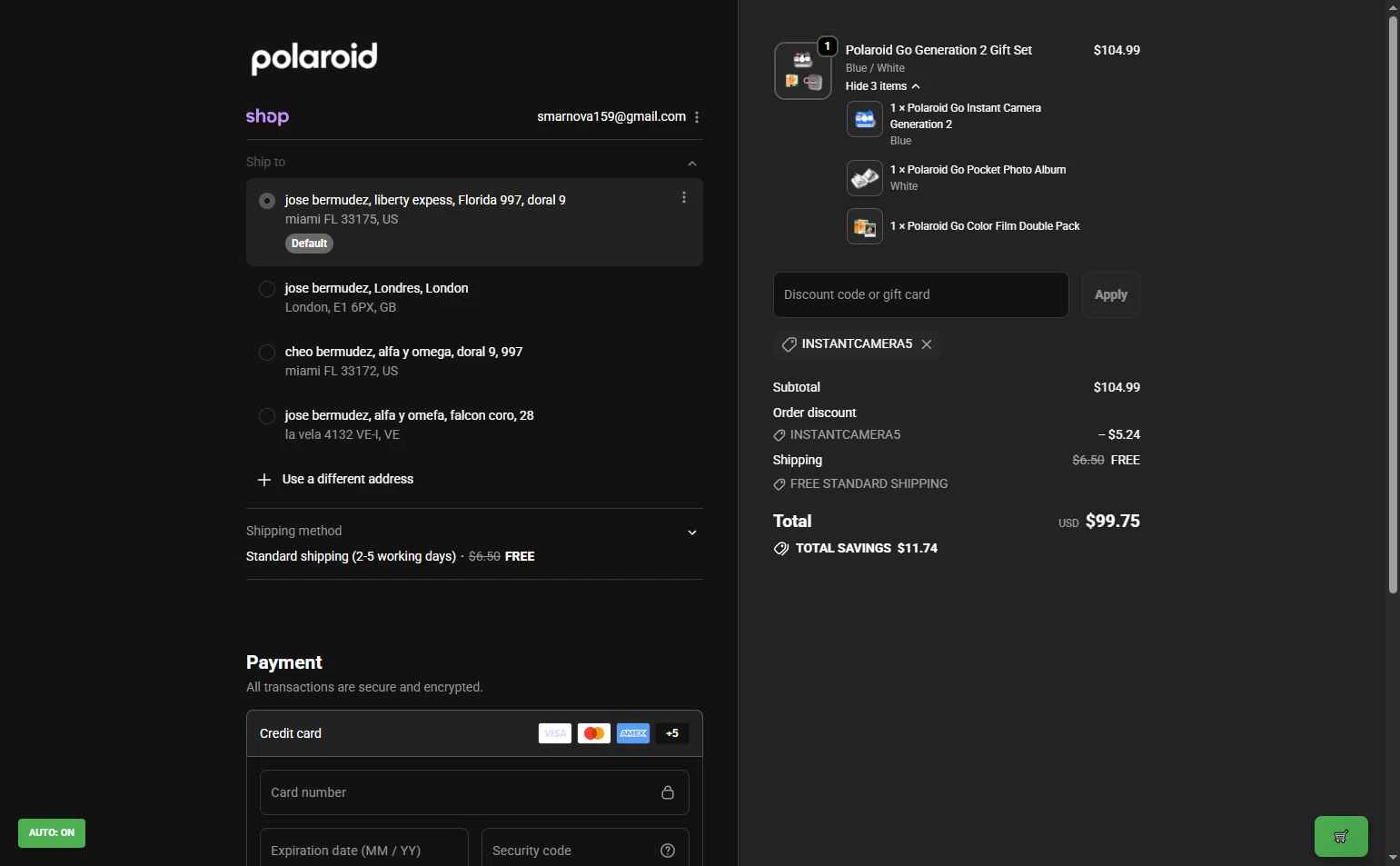This screenshot has width=1400, height=866.
Task: Click the Default address badge
Action: (x=309, y=244)
